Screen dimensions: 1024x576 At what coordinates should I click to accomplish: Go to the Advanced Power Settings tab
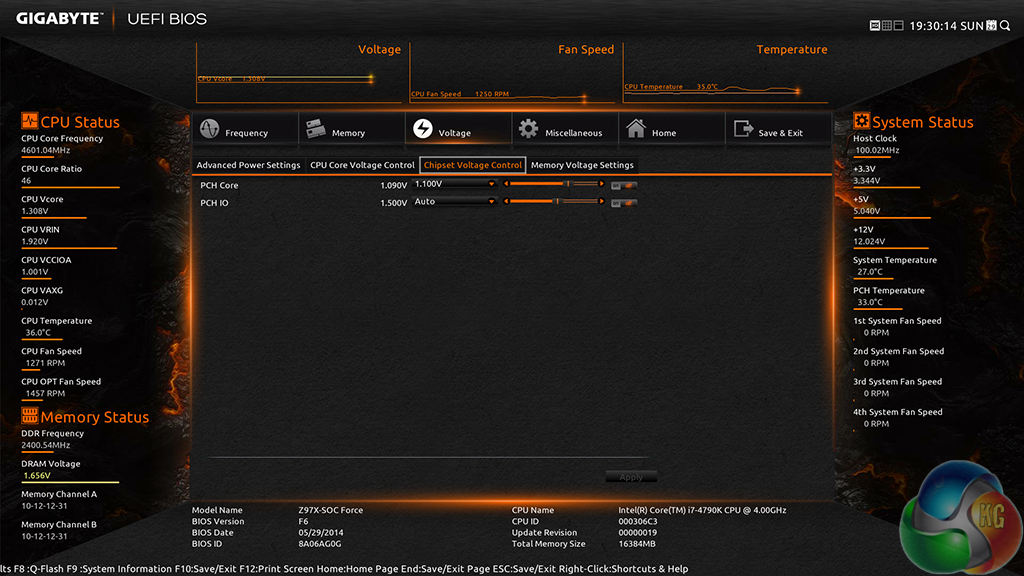[x=248, y=165]
